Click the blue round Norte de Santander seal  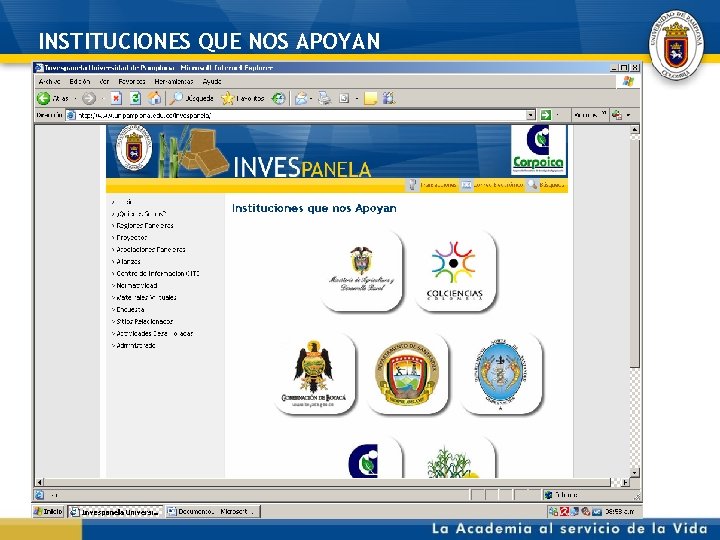click(501, 374)
